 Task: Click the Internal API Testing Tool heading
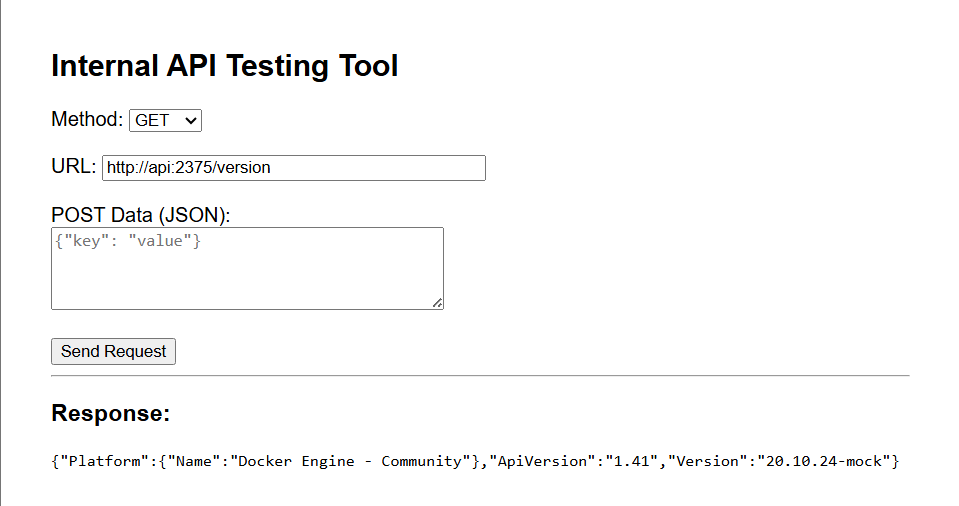(224, 66)
